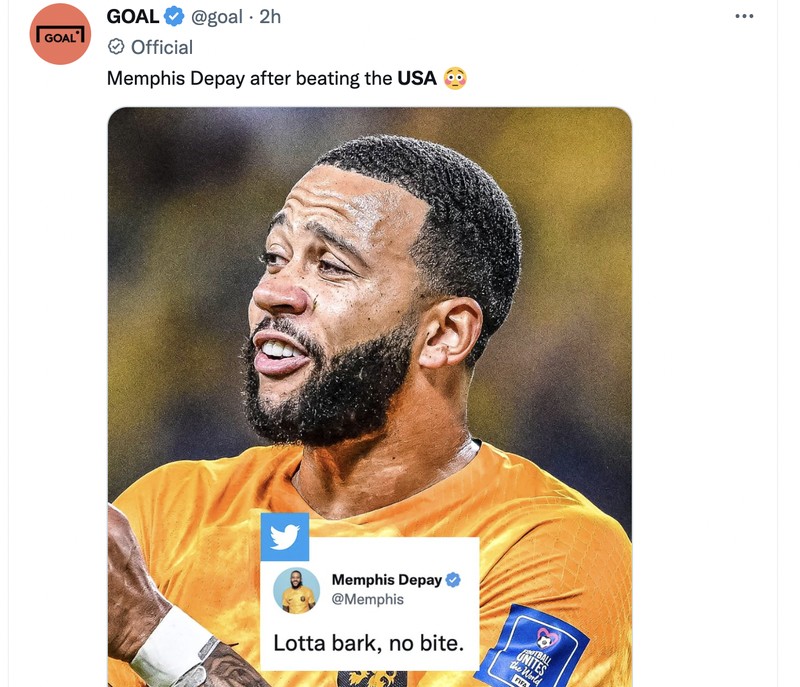
Task: Click the @Memphis handle in the embedded tweet
Action: point(368,599)
